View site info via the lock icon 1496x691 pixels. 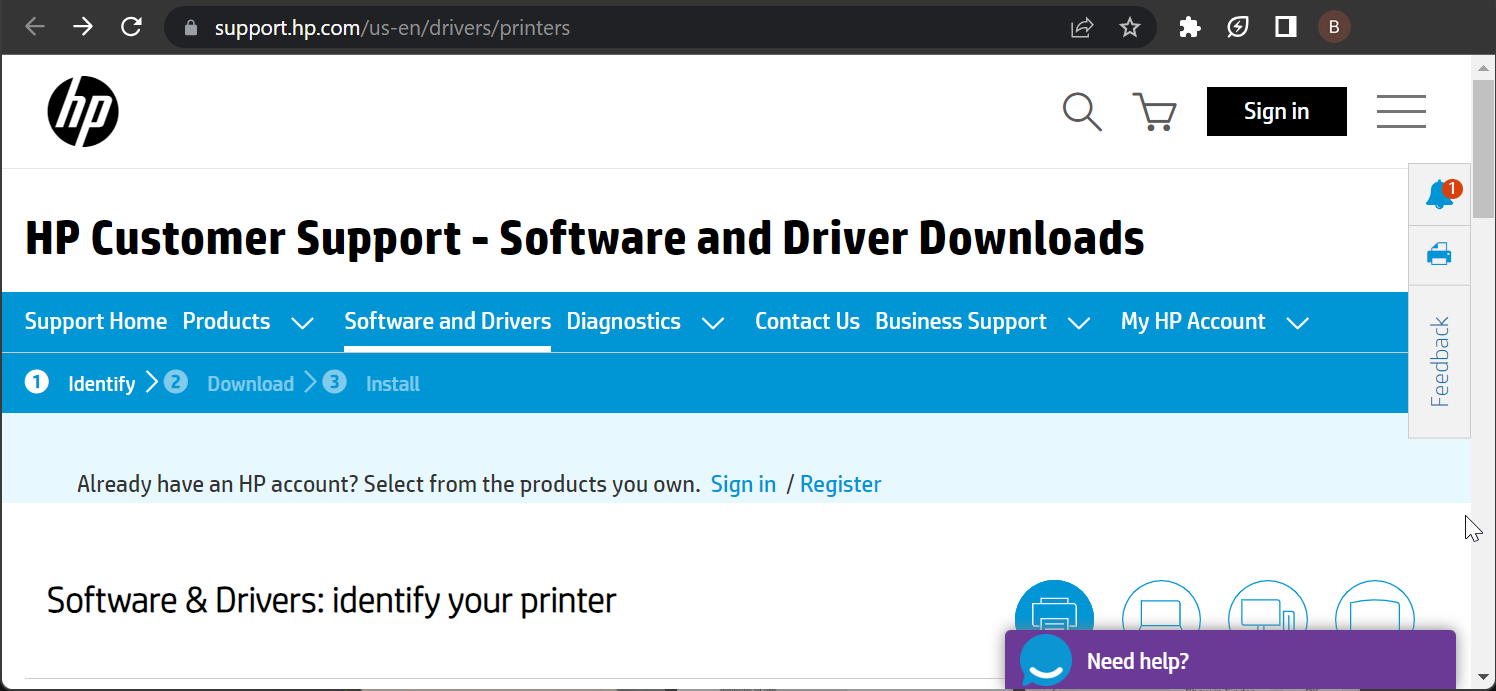192,28
